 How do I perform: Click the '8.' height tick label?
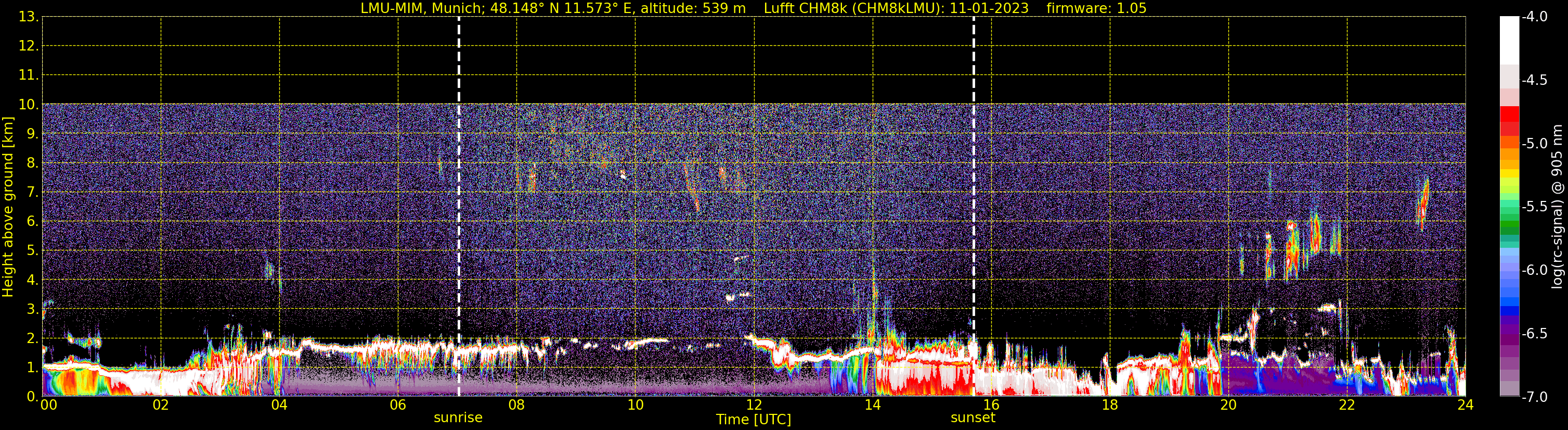(x=33, y=163)
